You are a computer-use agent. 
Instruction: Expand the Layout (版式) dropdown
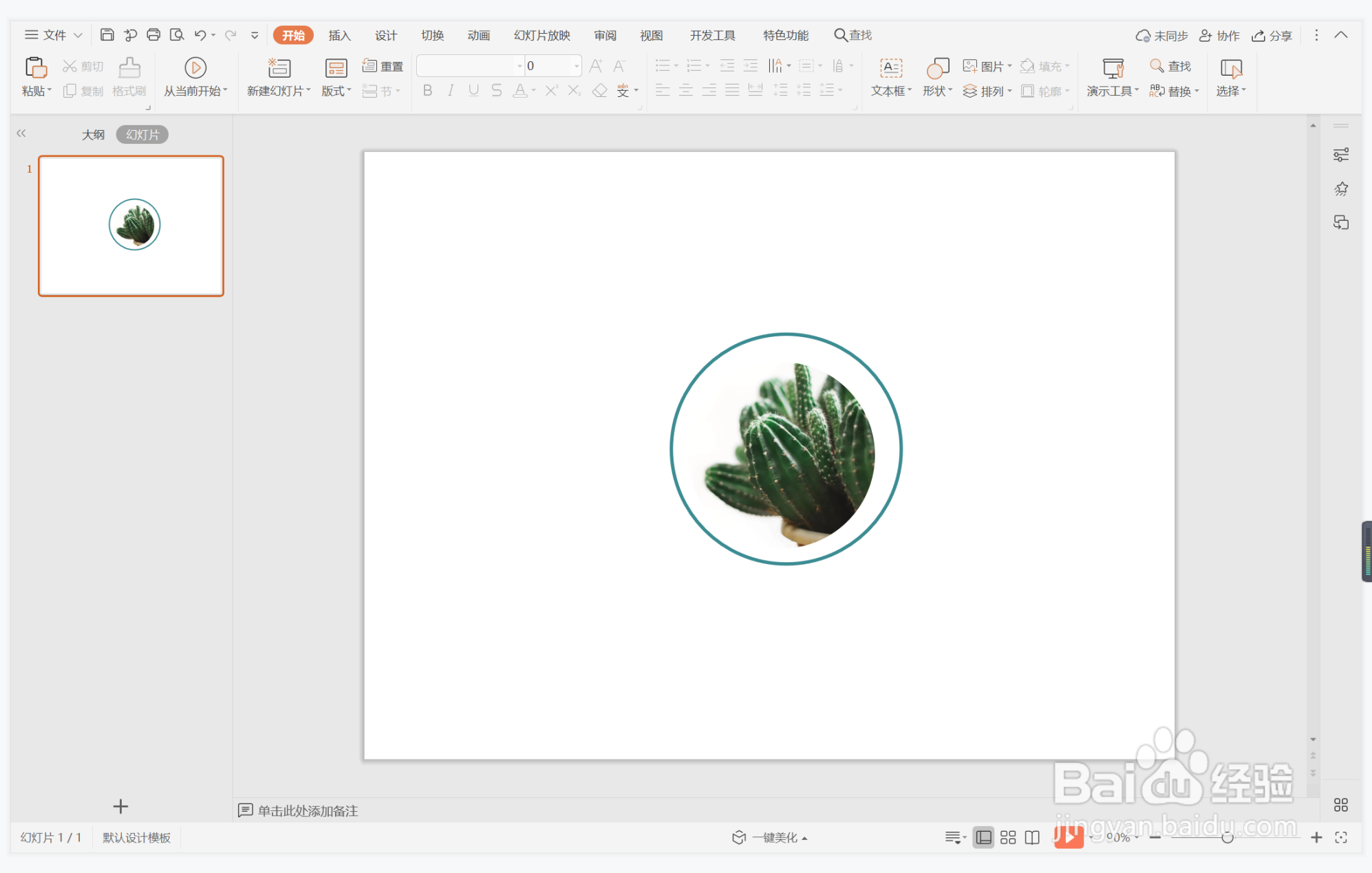pos(336,91)
